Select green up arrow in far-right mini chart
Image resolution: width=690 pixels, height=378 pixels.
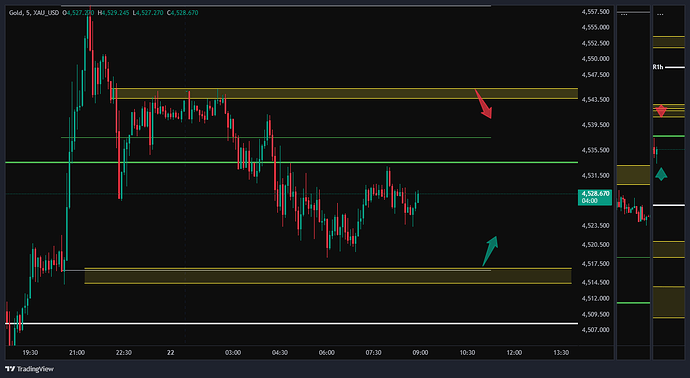[661, 174]
